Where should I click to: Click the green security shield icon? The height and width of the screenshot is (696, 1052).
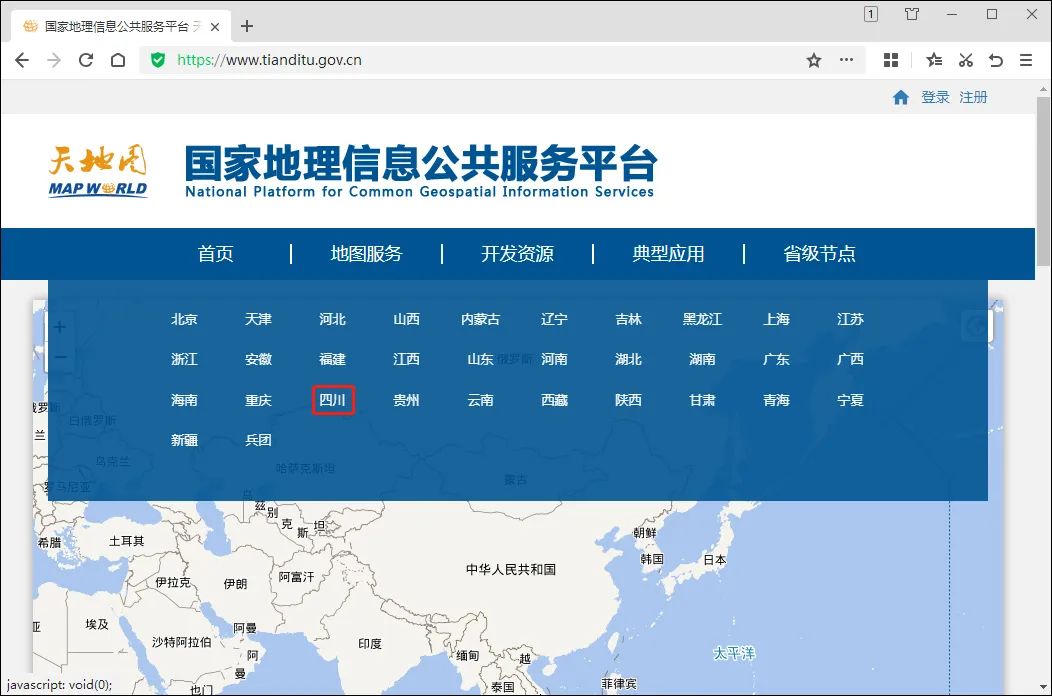158,60
